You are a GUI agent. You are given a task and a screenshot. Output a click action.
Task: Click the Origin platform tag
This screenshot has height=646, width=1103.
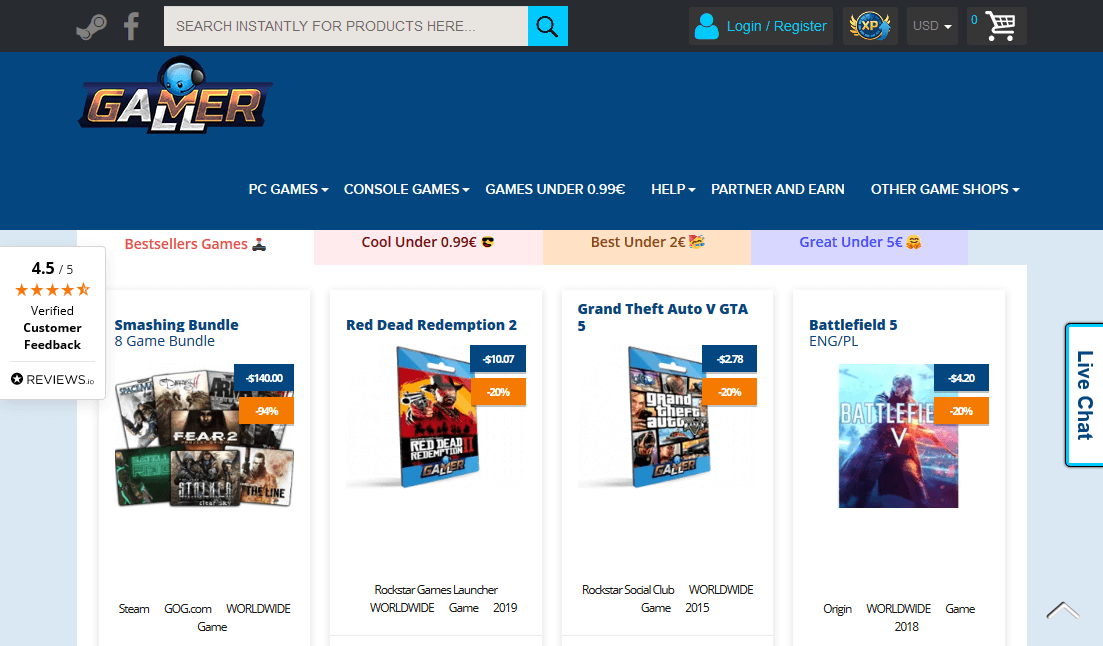tap(837, 609)
